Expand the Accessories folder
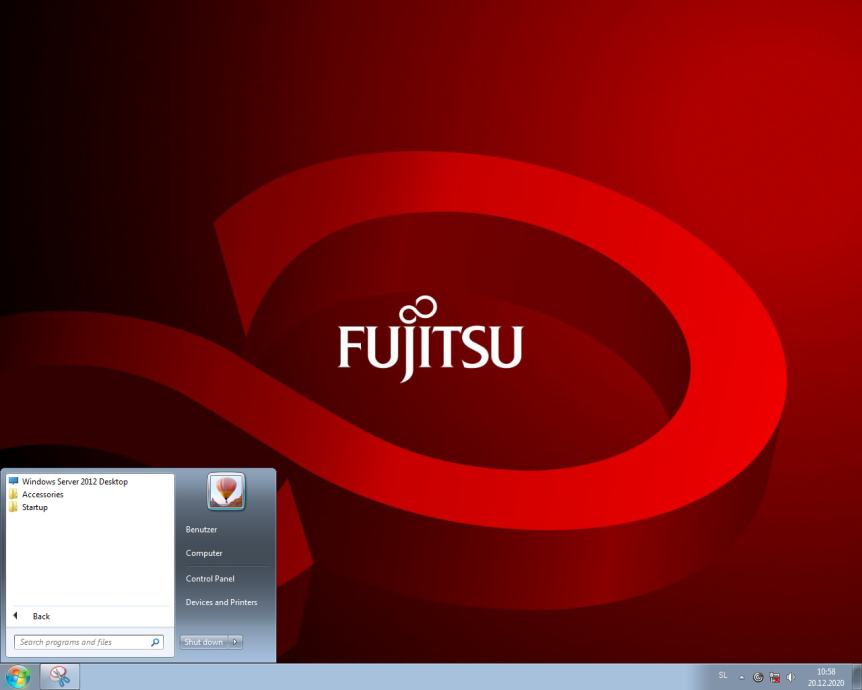The height and width of the screenshot is (690, 862). click(42, 494)
